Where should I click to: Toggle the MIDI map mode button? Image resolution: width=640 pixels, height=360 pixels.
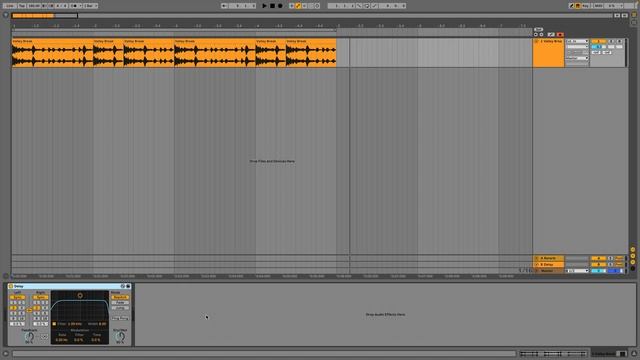(x=598, y=6)
